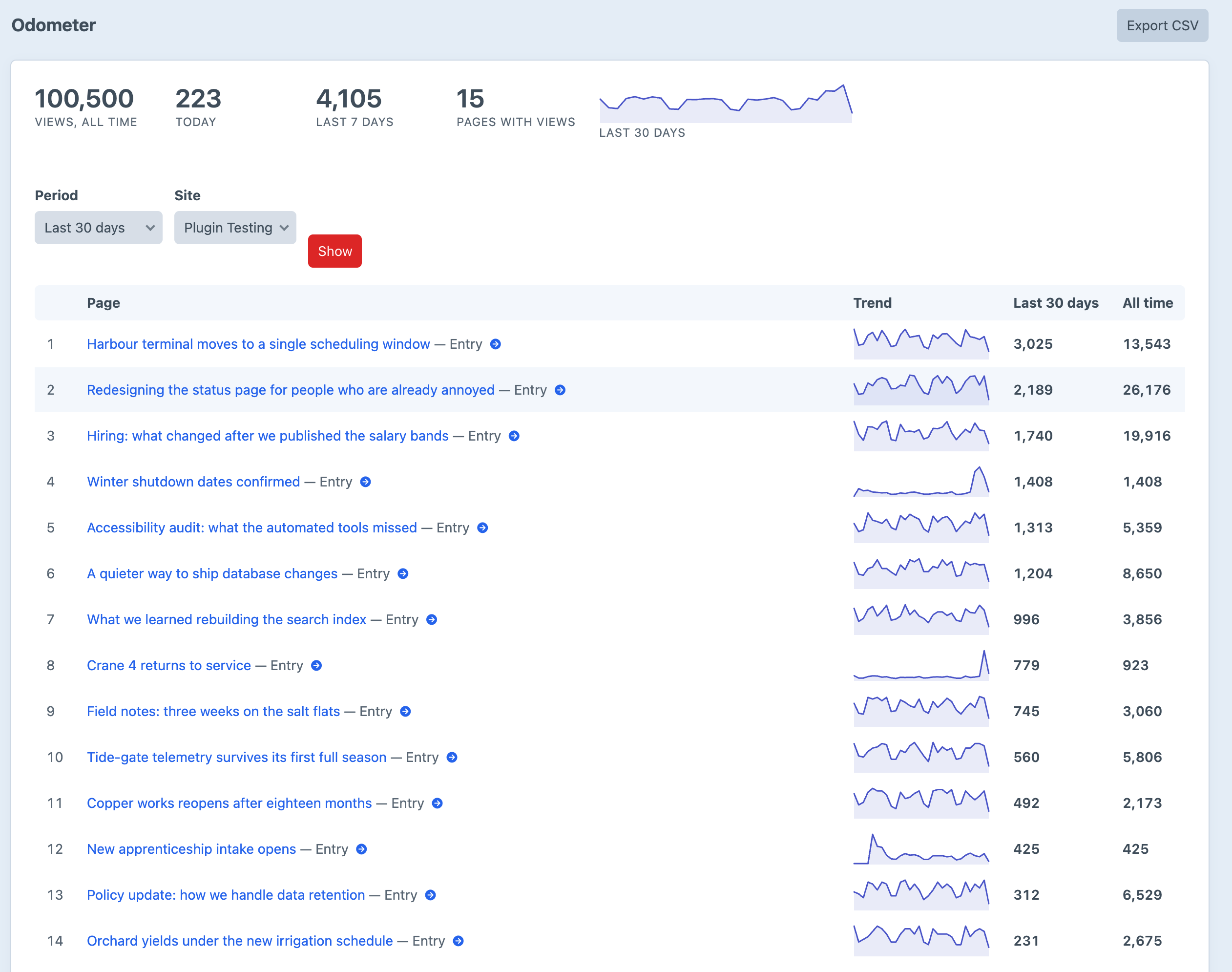Open Harbour terminal moves to single scheduling window link
1232x972 pixels.
[258, 344]
